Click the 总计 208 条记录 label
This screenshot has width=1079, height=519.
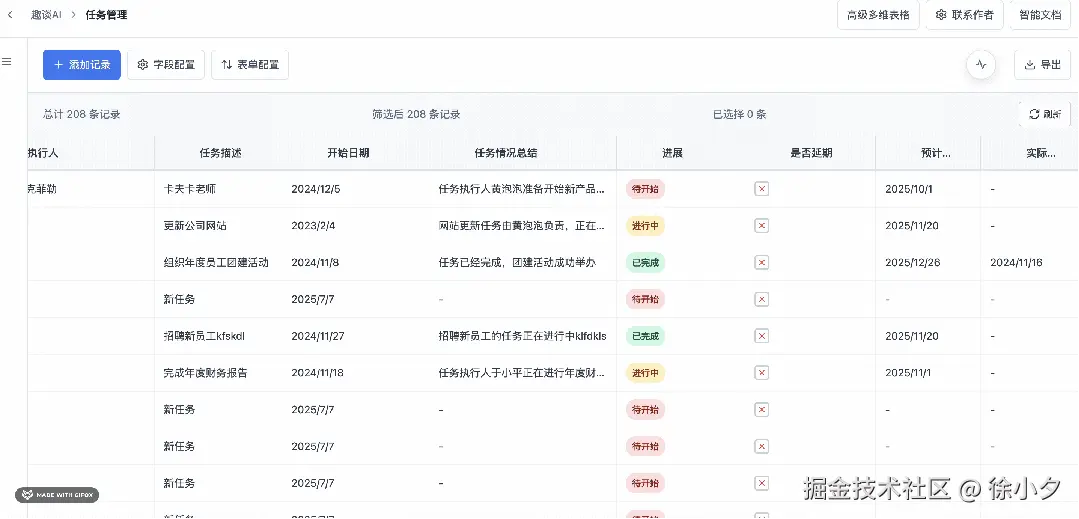(x=82, y=114)
